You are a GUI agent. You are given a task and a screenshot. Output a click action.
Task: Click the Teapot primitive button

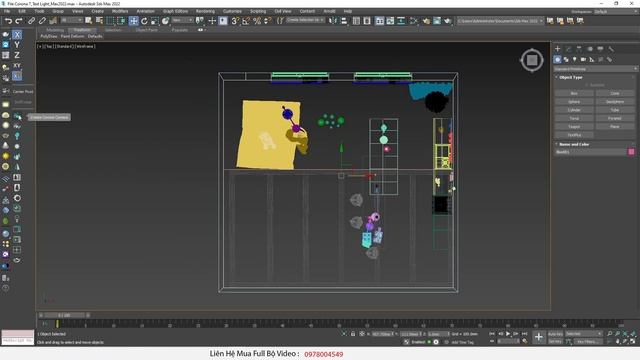(x=574, y=127)
